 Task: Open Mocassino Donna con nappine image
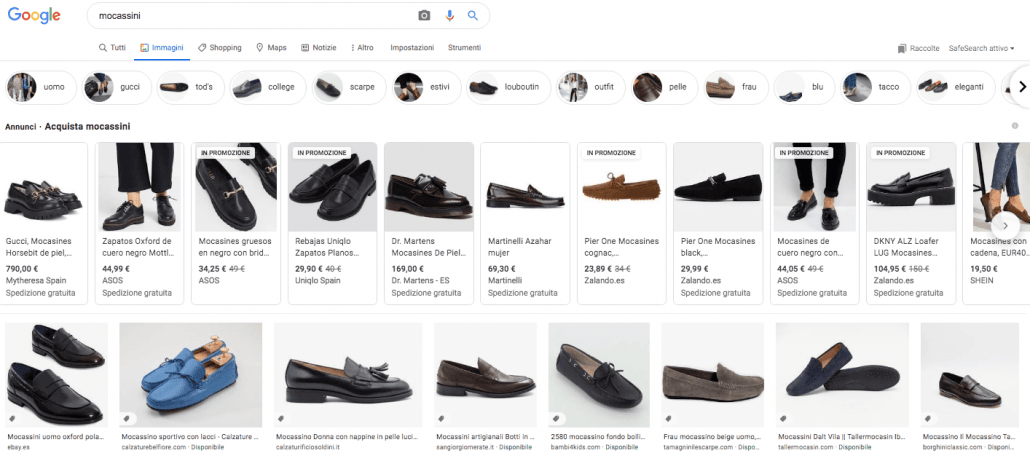click(347, 375)
